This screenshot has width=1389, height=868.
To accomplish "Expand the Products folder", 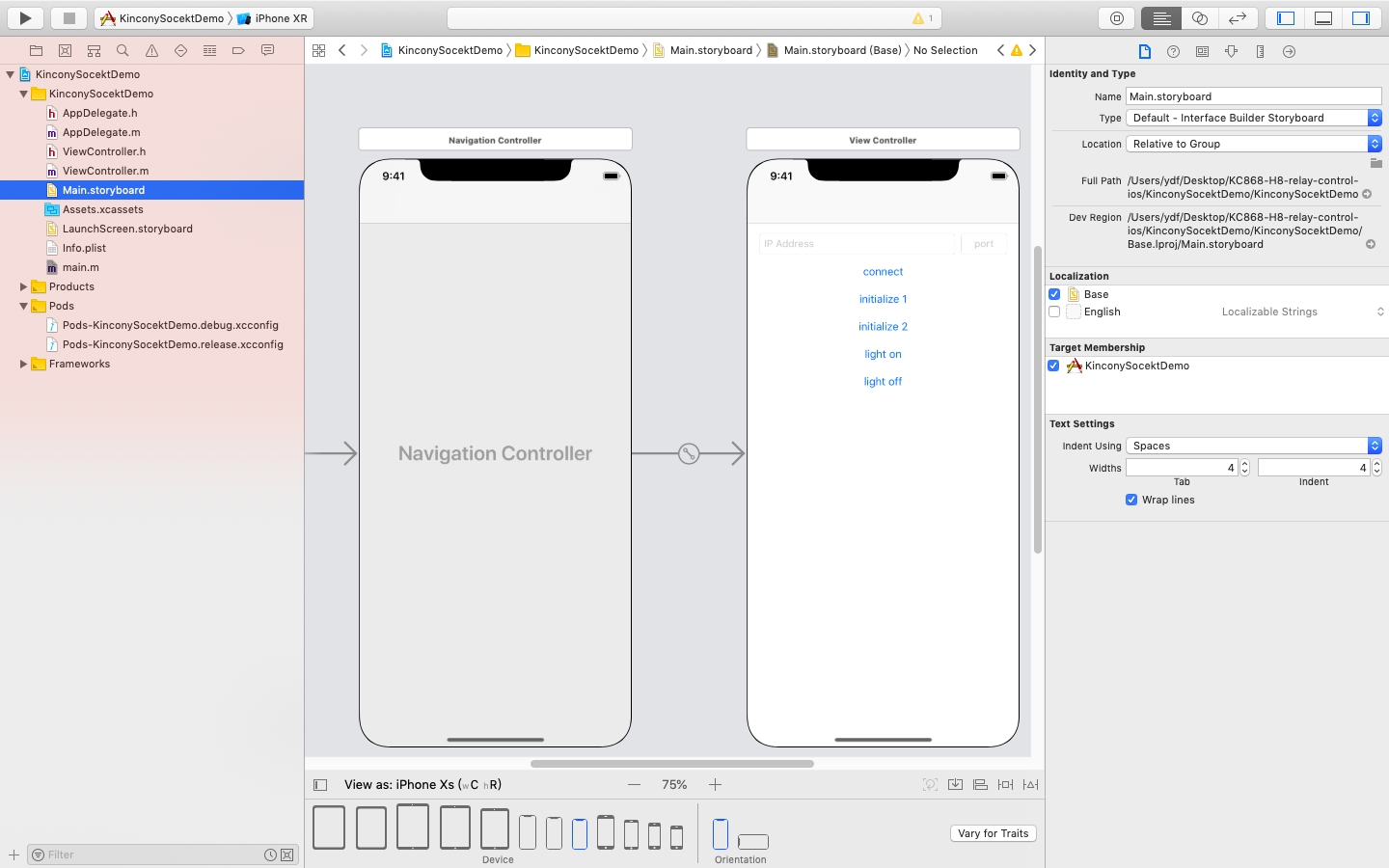I will pyautogui.click(x=23, y=286).
